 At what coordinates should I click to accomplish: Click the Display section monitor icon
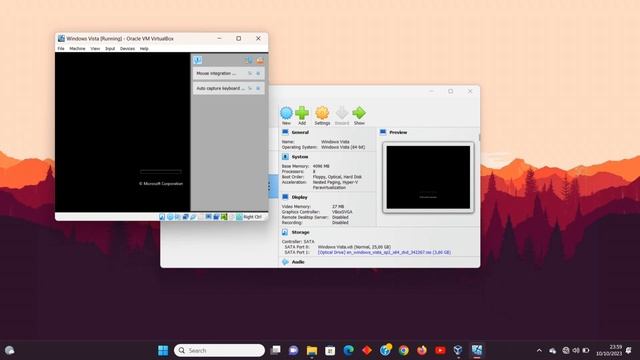285,197
